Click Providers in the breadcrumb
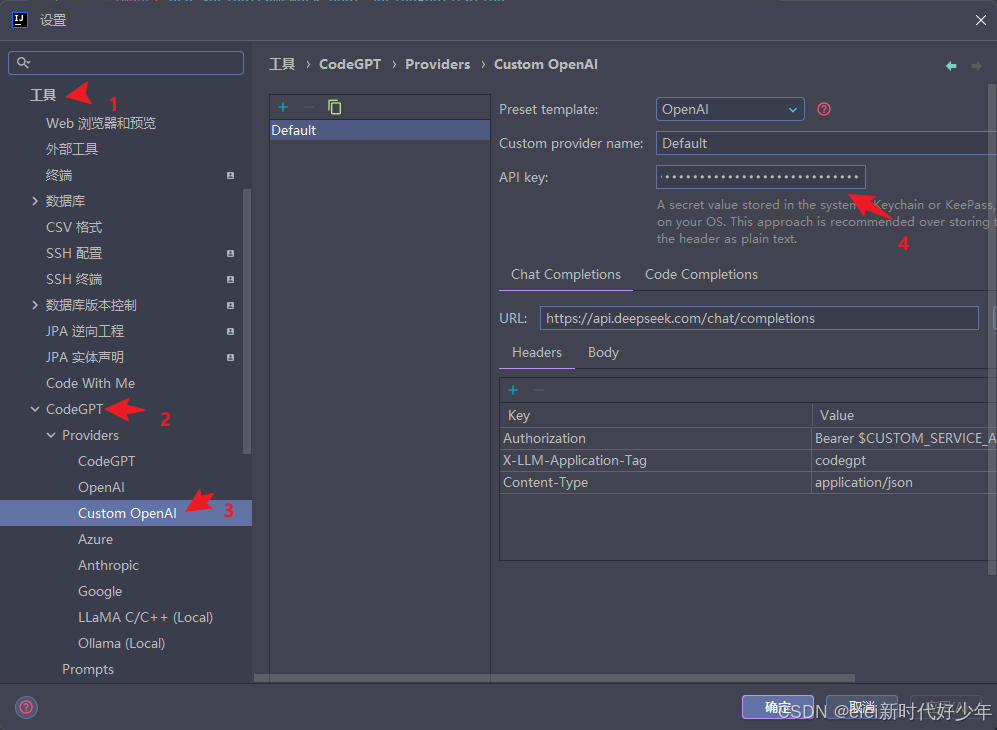Screen dimensions: 997x730 pyautogui.click(x=437, y=64)
